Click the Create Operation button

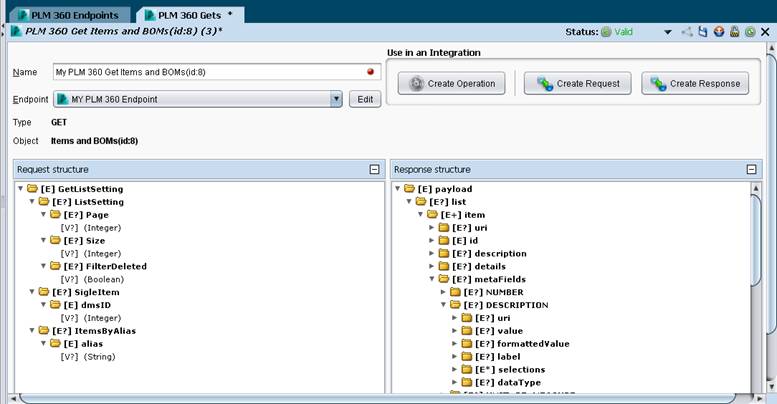(451, 83)
